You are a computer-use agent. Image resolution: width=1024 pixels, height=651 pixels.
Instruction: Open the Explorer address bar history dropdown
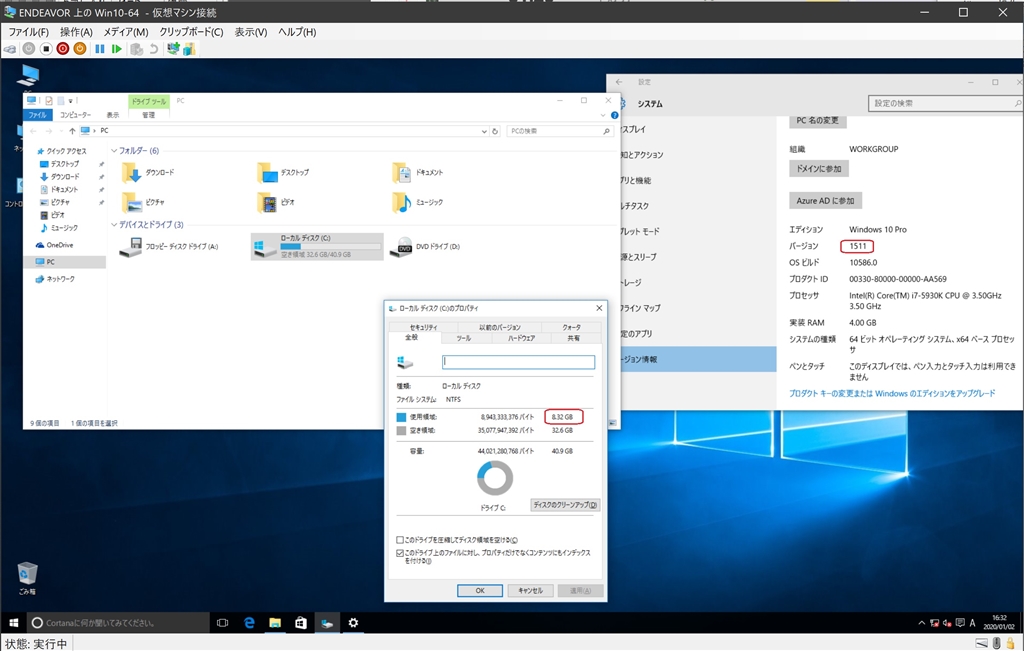click(484, 131)
